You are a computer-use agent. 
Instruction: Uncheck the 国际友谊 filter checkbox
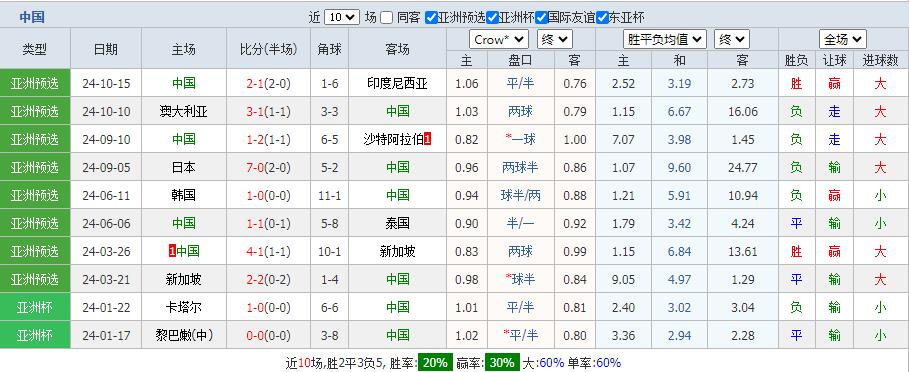click(541, 17)
